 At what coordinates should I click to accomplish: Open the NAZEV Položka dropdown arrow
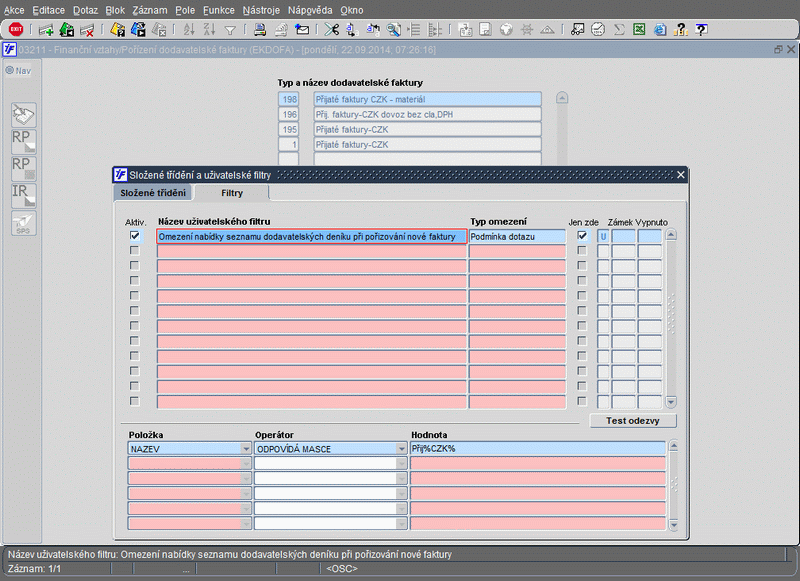(x=246, y=449)
